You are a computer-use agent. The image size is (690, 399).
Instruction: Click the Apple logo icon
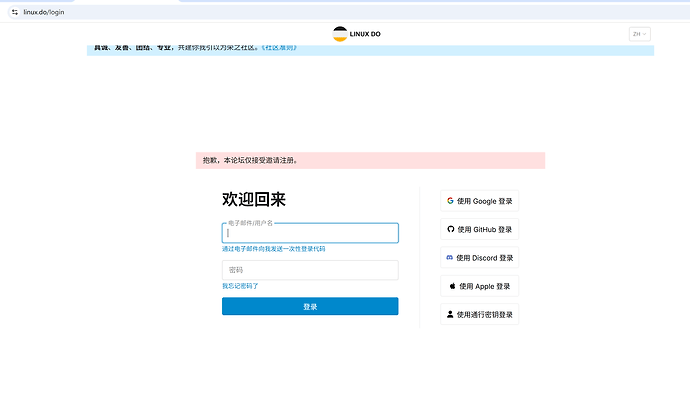pyautogui.click(x=452, y=286)
